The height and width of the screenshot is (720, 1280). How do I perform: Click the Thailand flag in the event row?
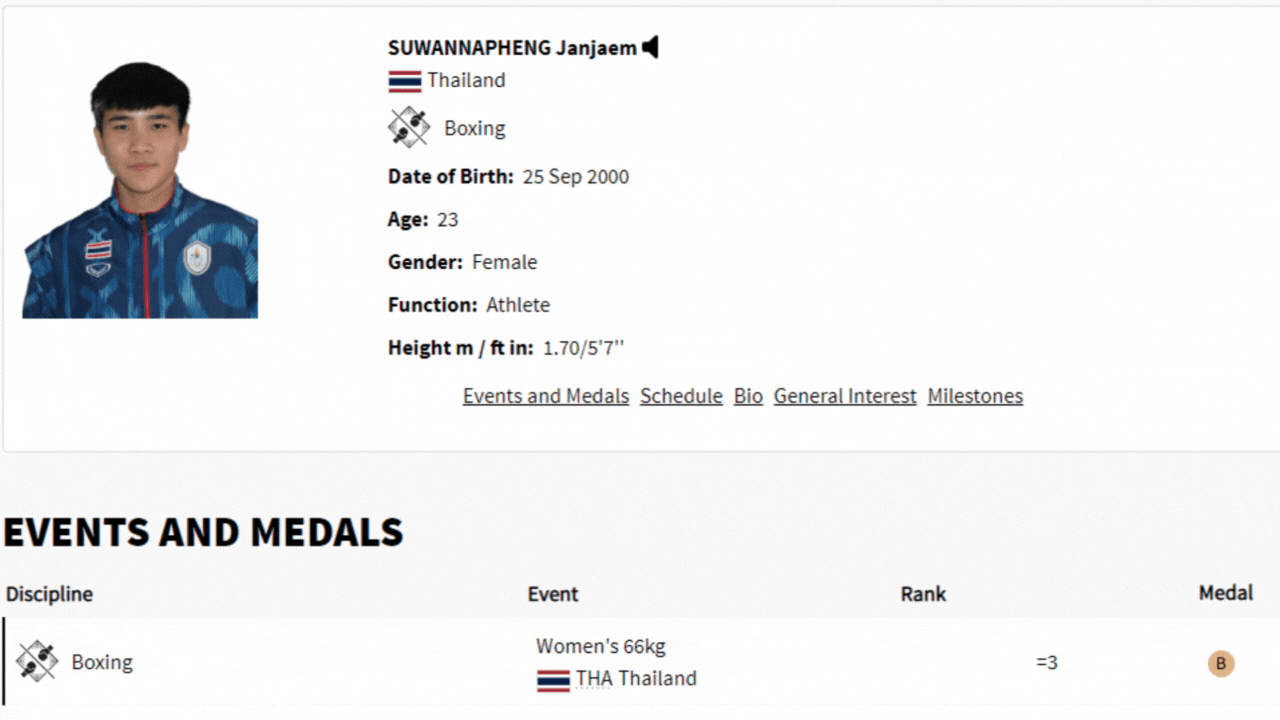click(x=553, y=680)
